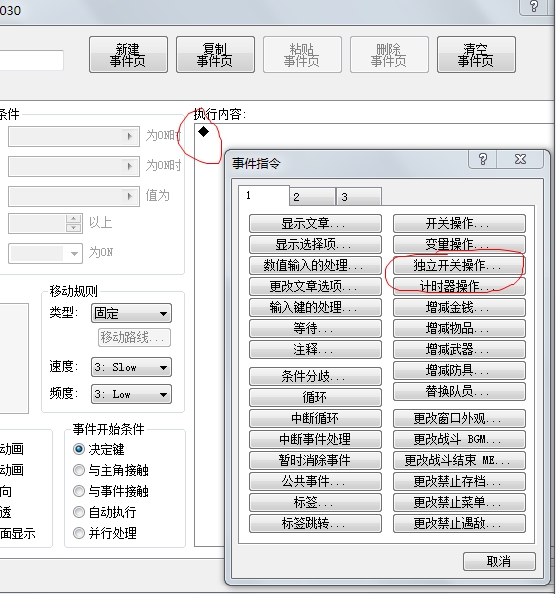Screen dimensions: 556x594
Task: Choose the 更改战斗结束 ME command
Action: pos(459,460)
